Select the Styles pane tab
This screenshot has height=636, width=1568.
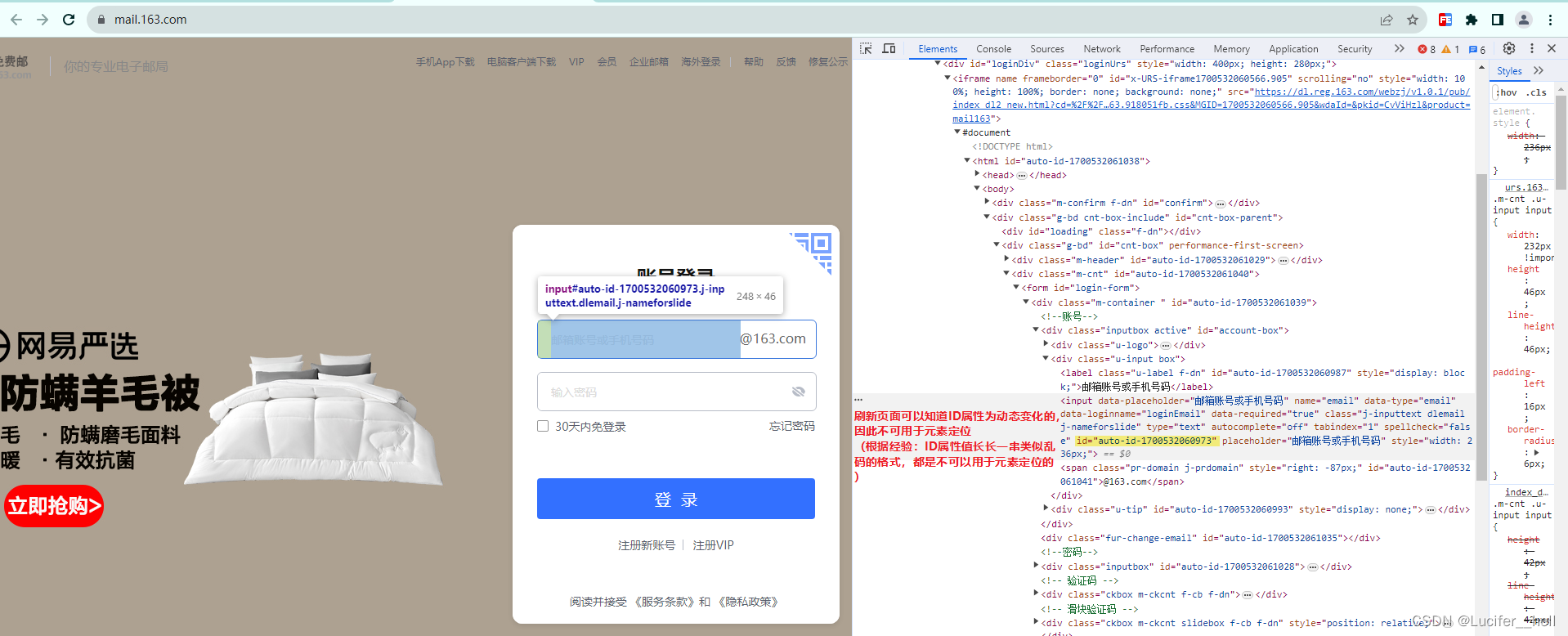click(x=1509, y=71)
